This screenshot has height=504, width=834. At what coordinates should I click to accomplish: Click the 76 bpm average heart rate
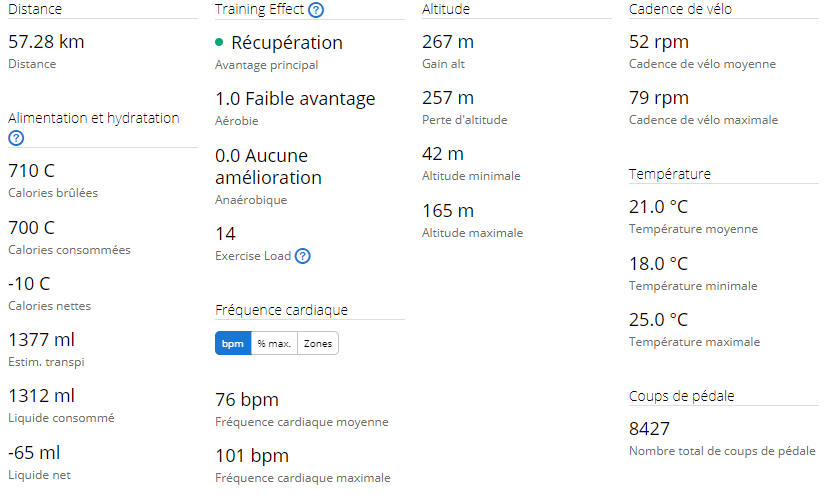[x=247, y=399]
